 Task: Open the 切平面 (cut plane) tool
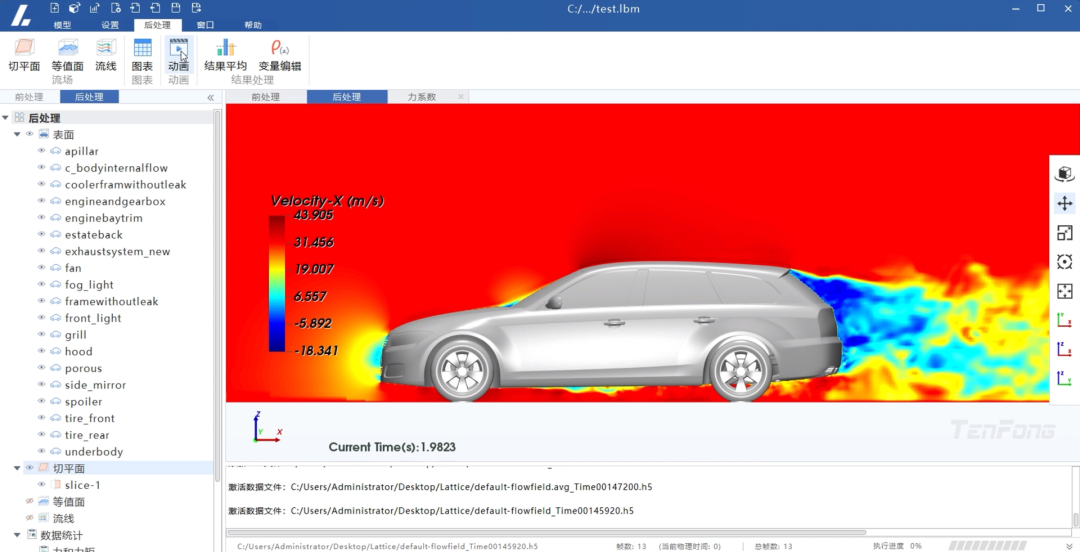click(x=24, y=54)
